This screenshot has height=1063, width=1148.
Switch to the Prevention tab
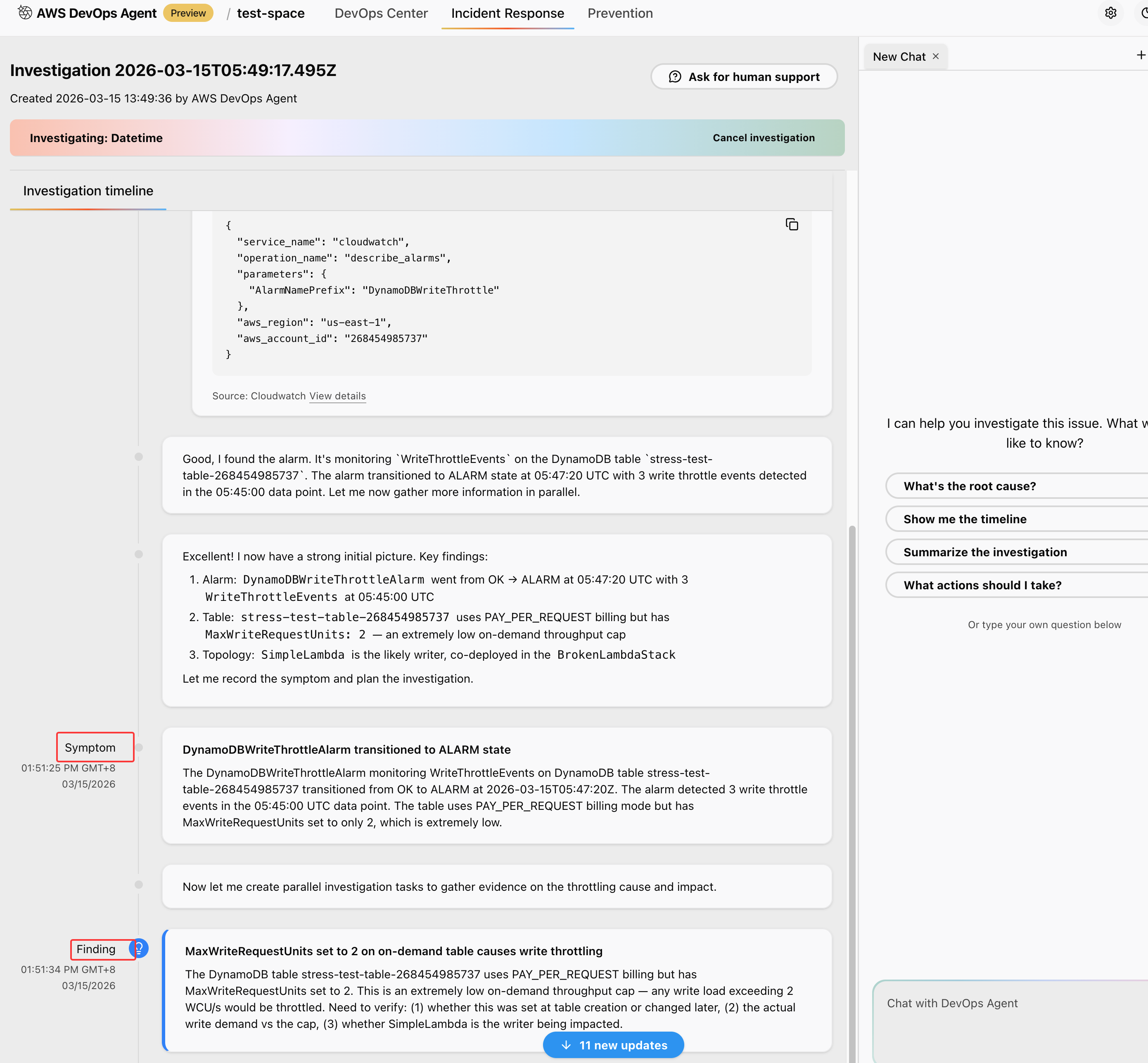[619, 13]
